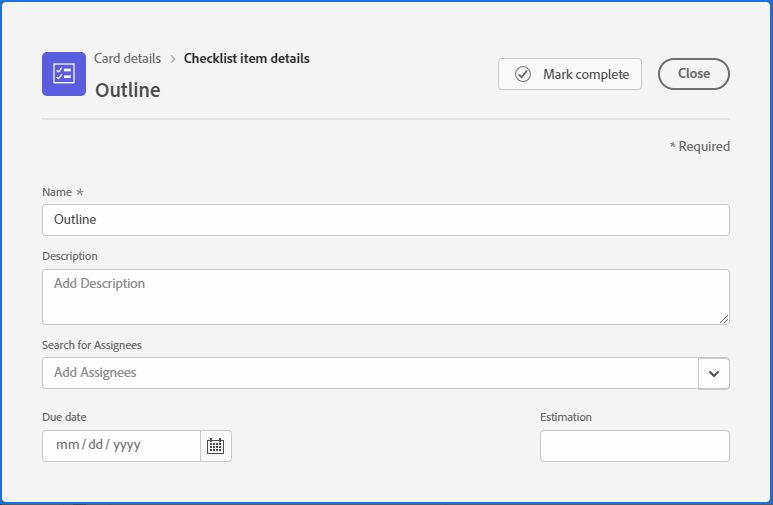
Task: Select the day segment of Due date
Action: [96, 446]
